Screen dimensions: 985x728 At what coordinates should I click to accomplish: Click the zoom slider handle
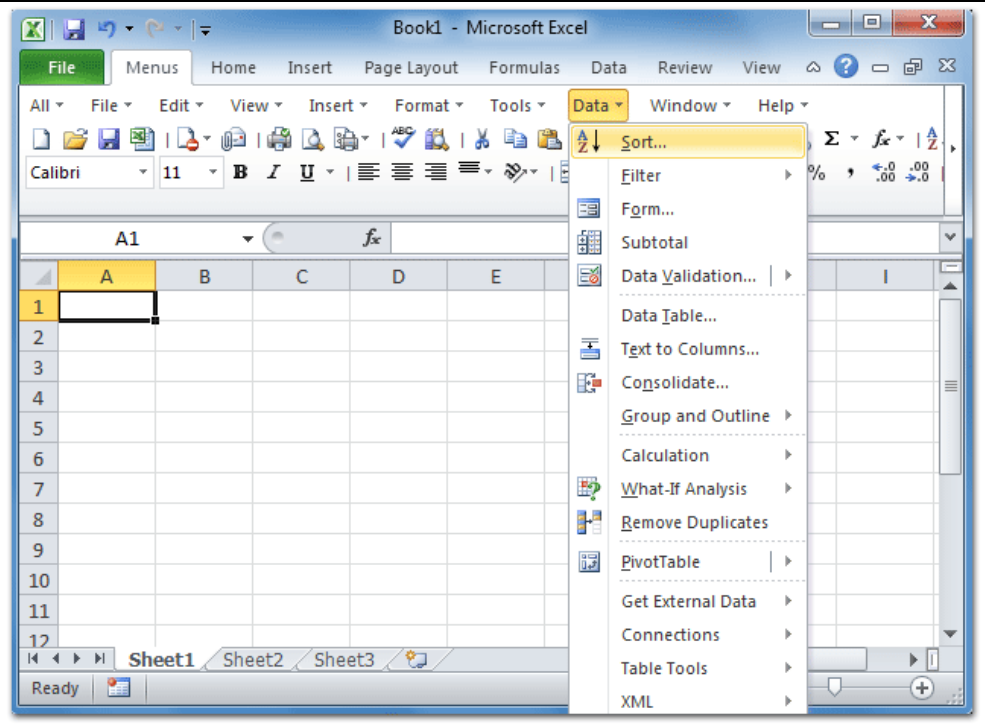(x=834, y=687)
